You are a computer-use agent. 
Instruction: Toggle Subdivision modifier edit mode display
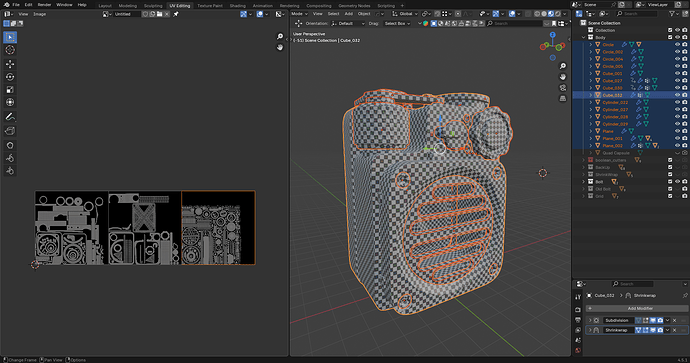pyautogui.click(x=646, y=320)
